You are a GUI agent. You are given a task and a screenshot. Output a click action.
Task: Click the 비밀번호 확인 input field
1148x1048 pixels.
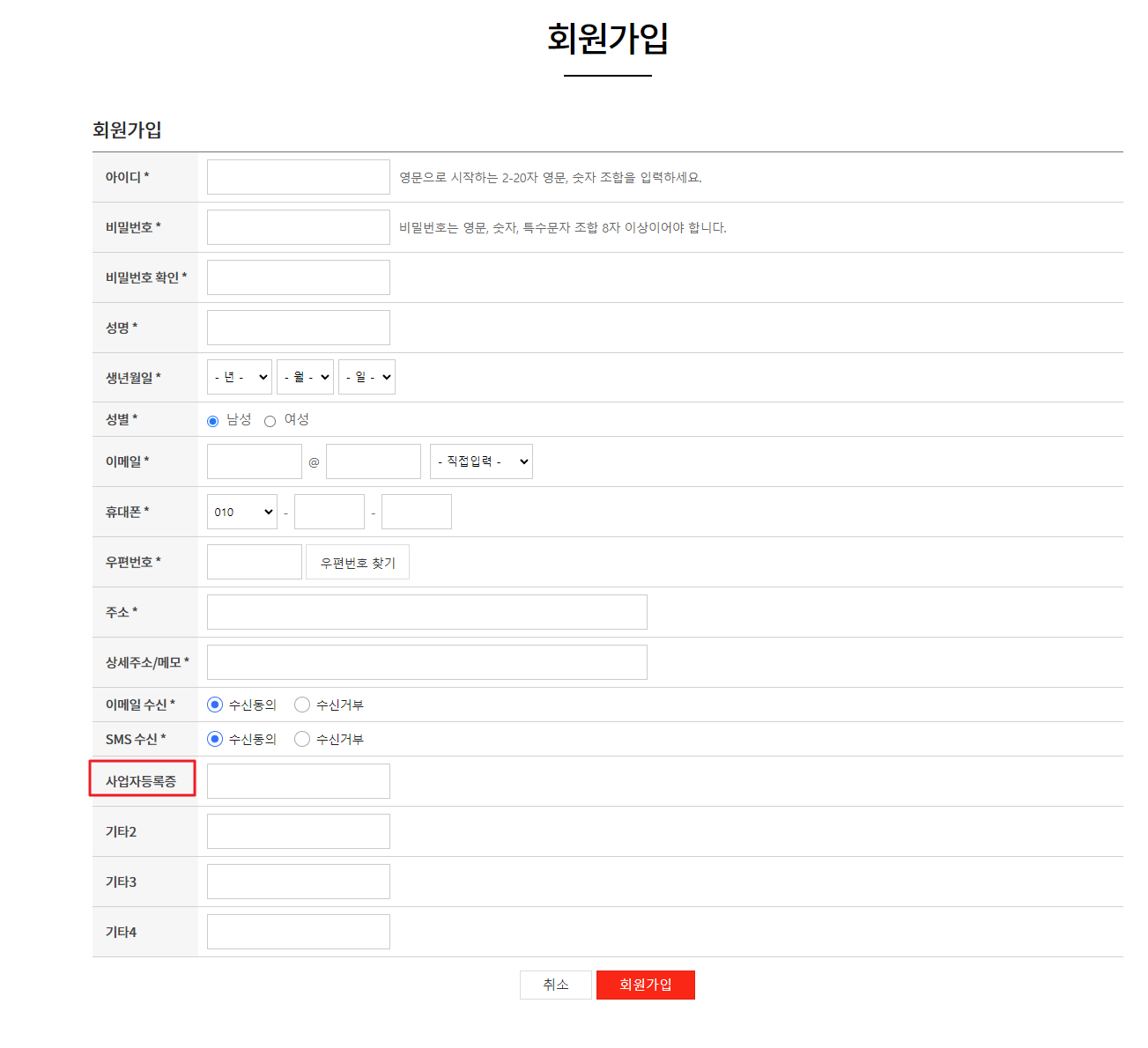[298, 277]
